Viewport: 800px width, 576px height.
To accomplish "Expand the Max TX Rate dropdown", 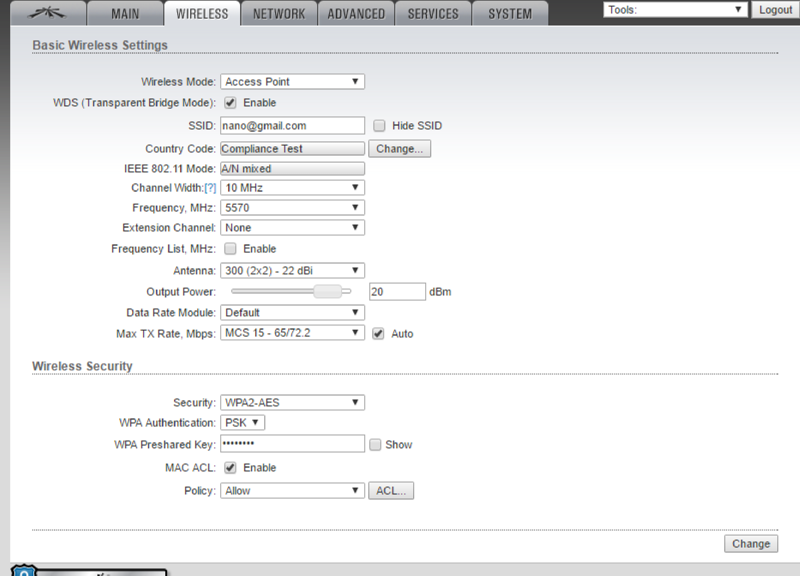I will coord(292,333).
